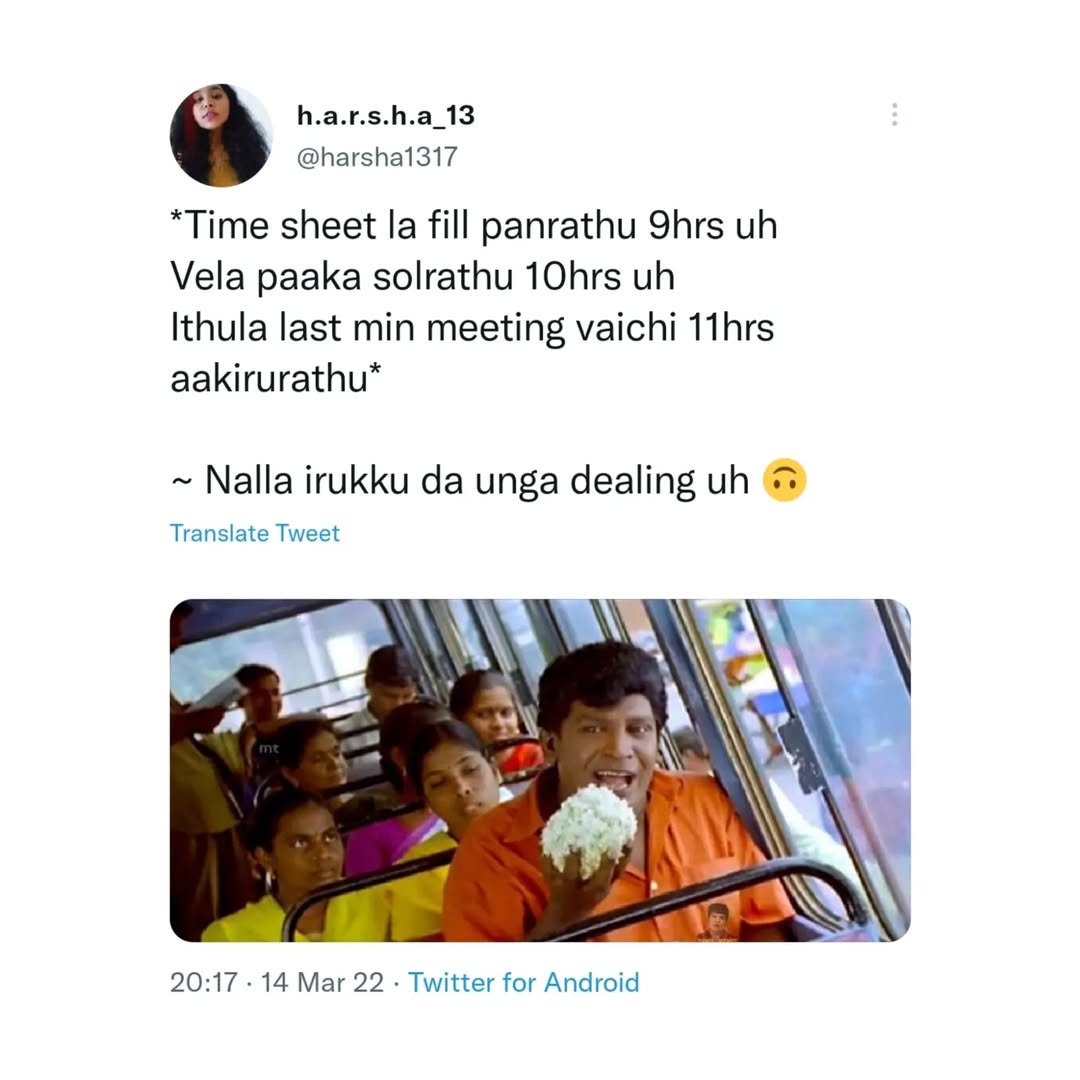Open the attached bus meme image
This screenshot has height=1080, width=1080.
pos(540,770)
